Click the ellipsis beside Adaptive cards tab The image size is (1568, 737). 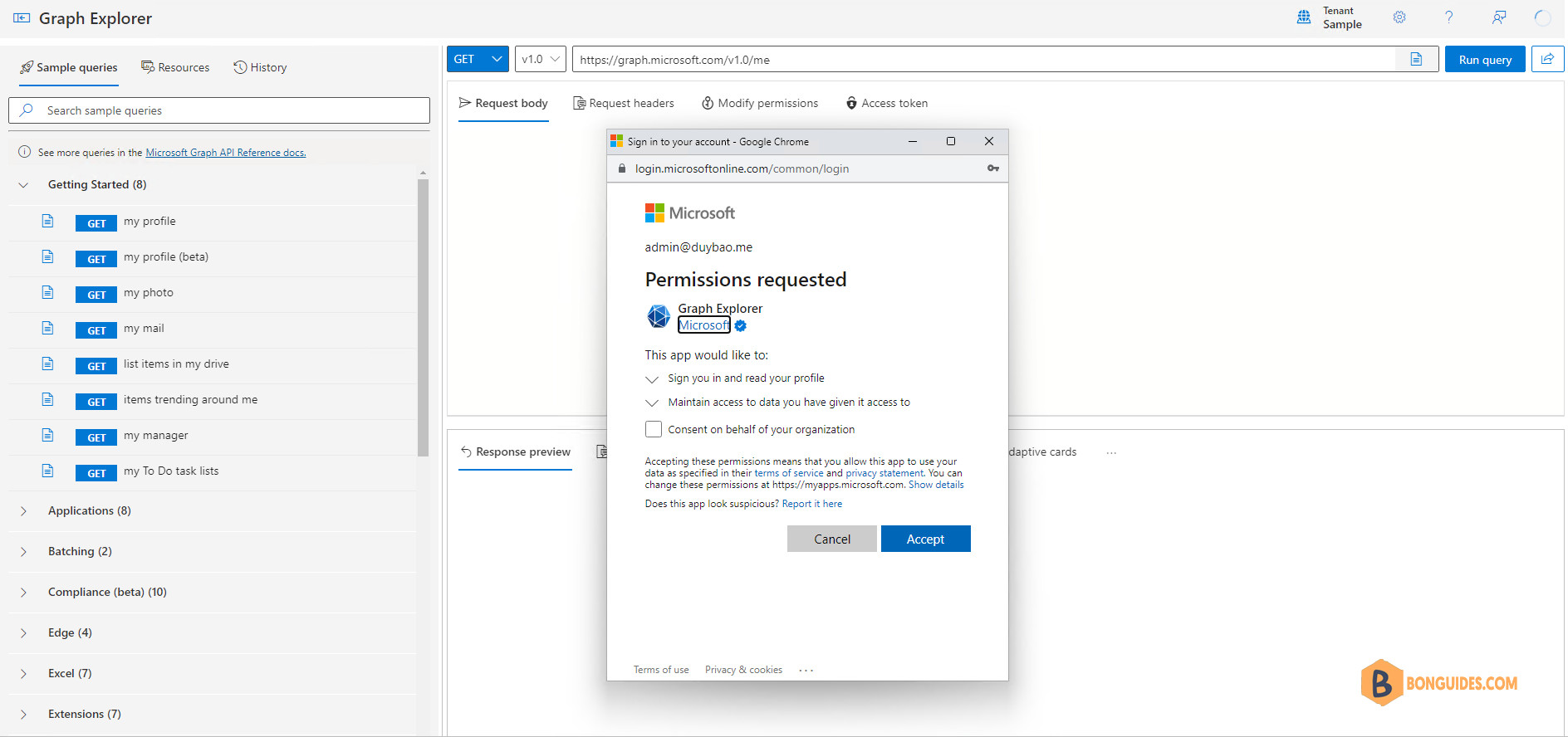[x=1111, y=452]
